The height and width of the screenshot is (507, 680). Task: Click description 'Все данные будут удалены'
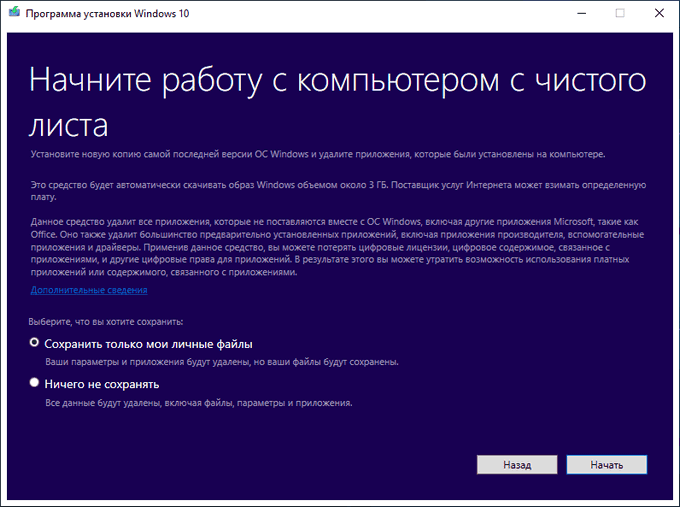pos(199,403)
